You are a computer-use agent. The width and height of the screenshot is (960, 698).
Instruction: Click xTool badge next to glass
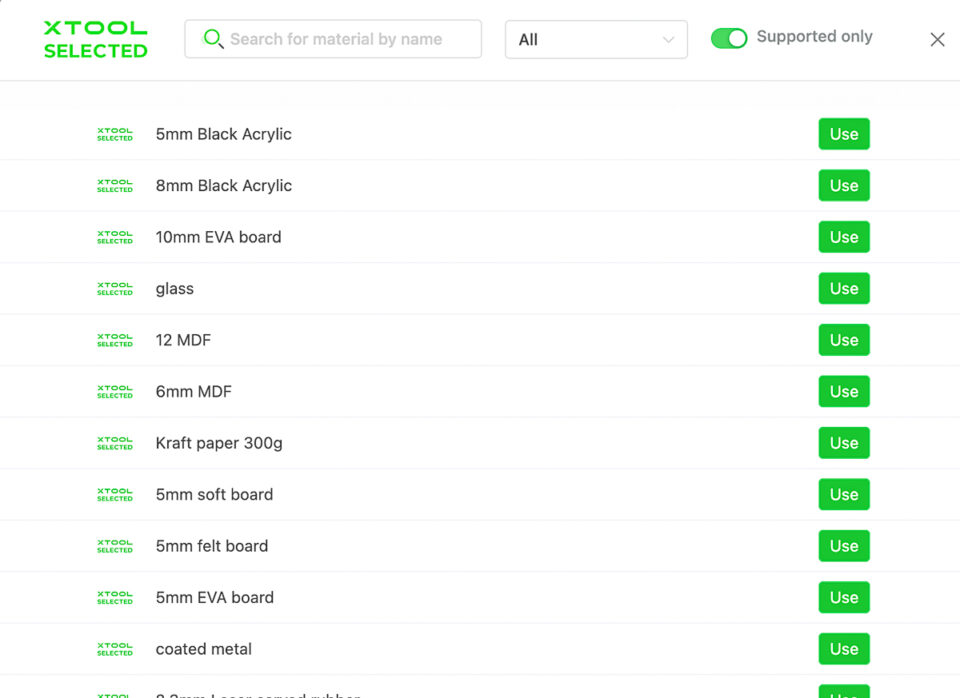[115, 289]
